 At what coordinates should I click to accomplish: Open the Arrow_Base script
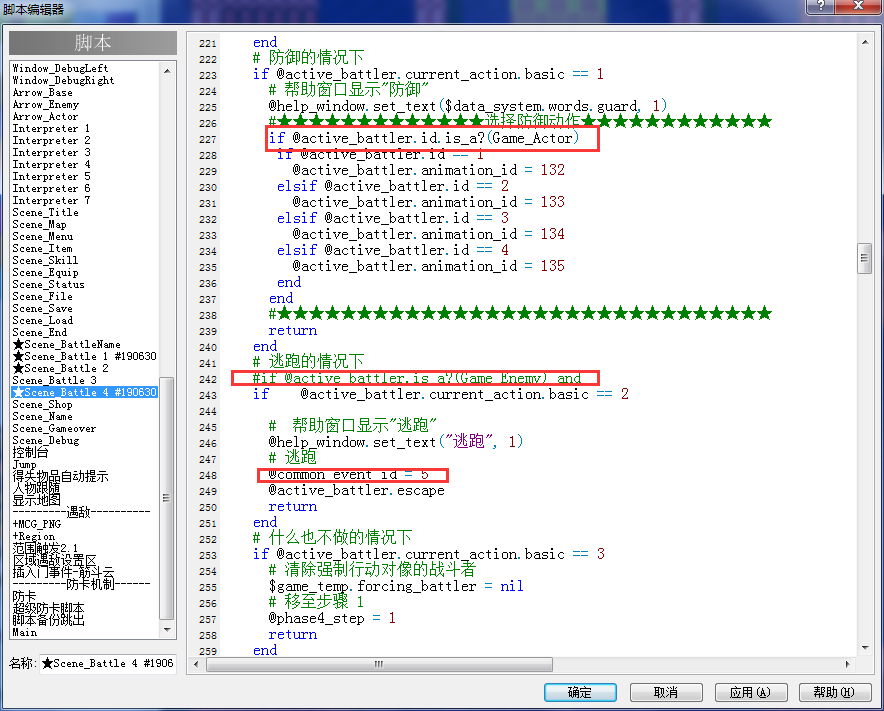(x=42, y=92)
